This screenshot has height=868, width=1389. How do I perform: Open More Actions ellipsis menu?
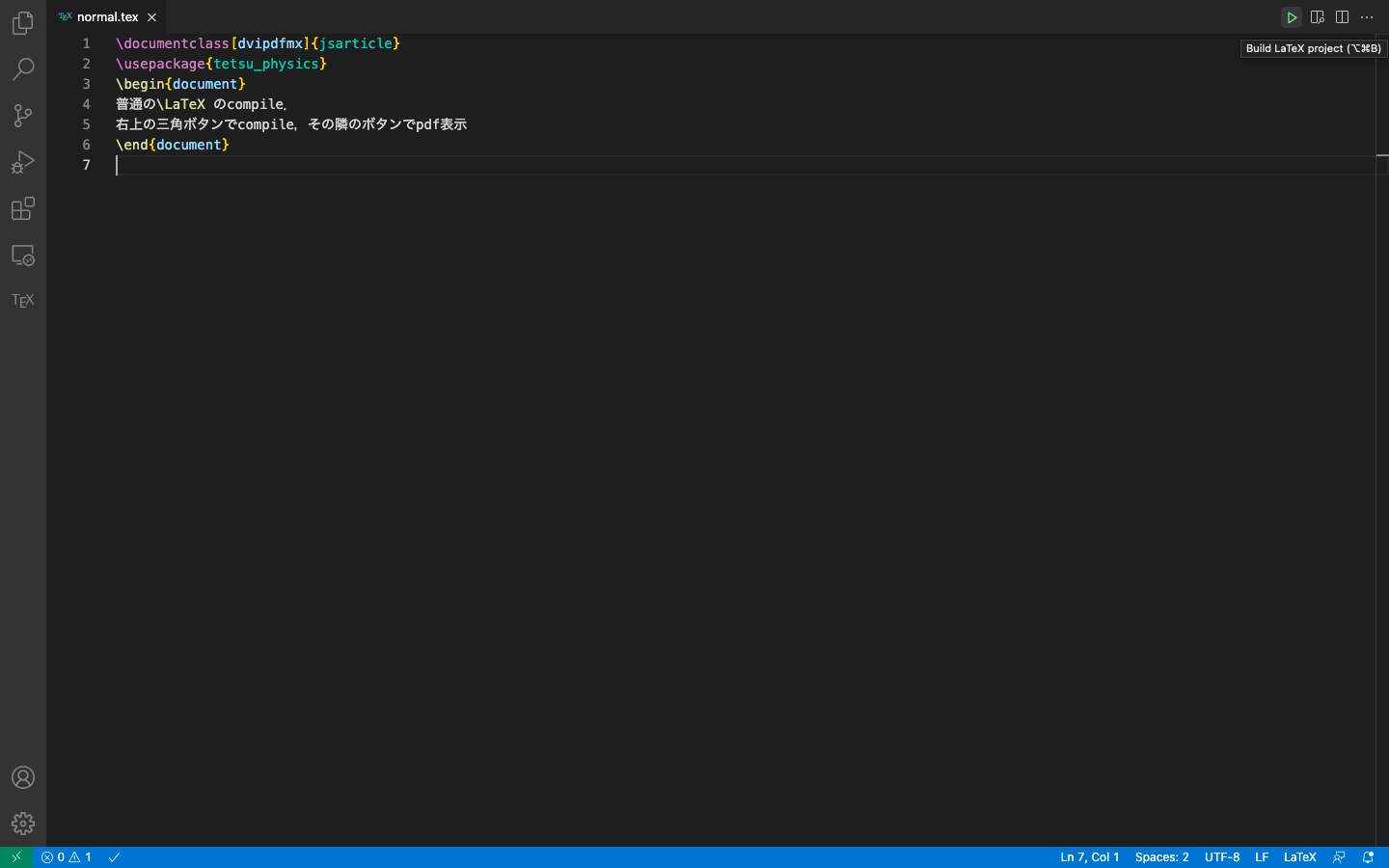pyautogui.click(x=1367, y=17)
